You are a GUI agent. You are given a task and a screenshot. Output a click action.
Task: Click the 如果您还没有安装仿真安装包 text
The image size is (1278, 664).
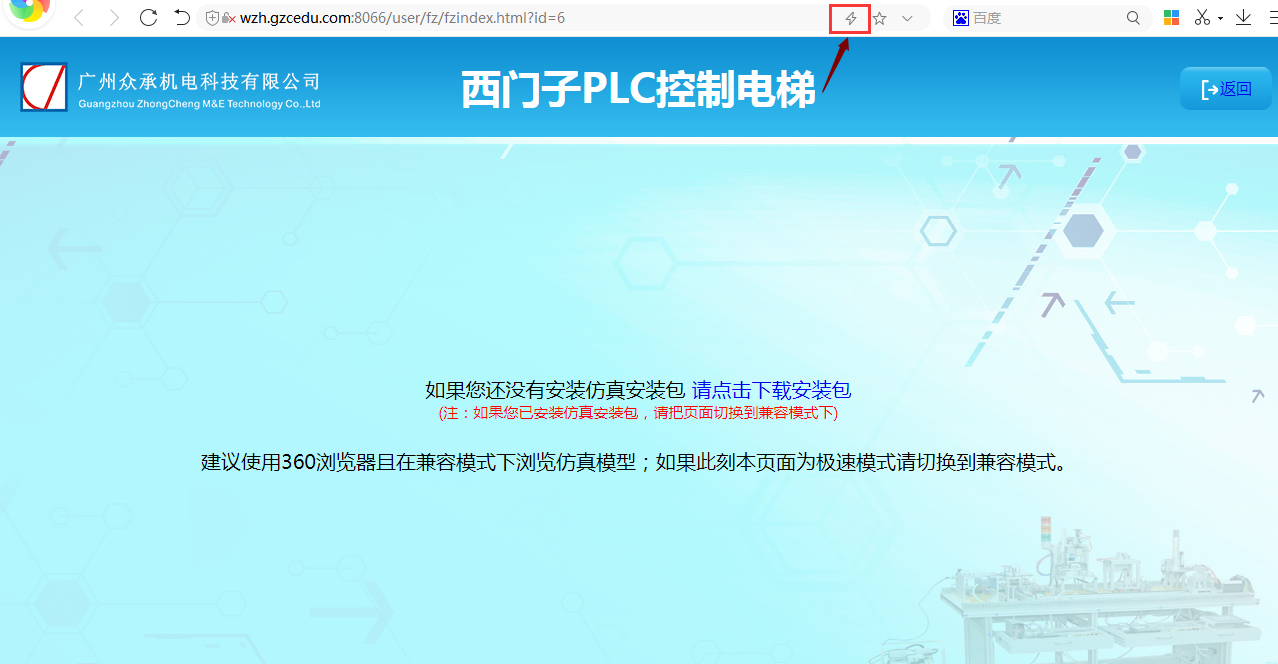point(555,390)
